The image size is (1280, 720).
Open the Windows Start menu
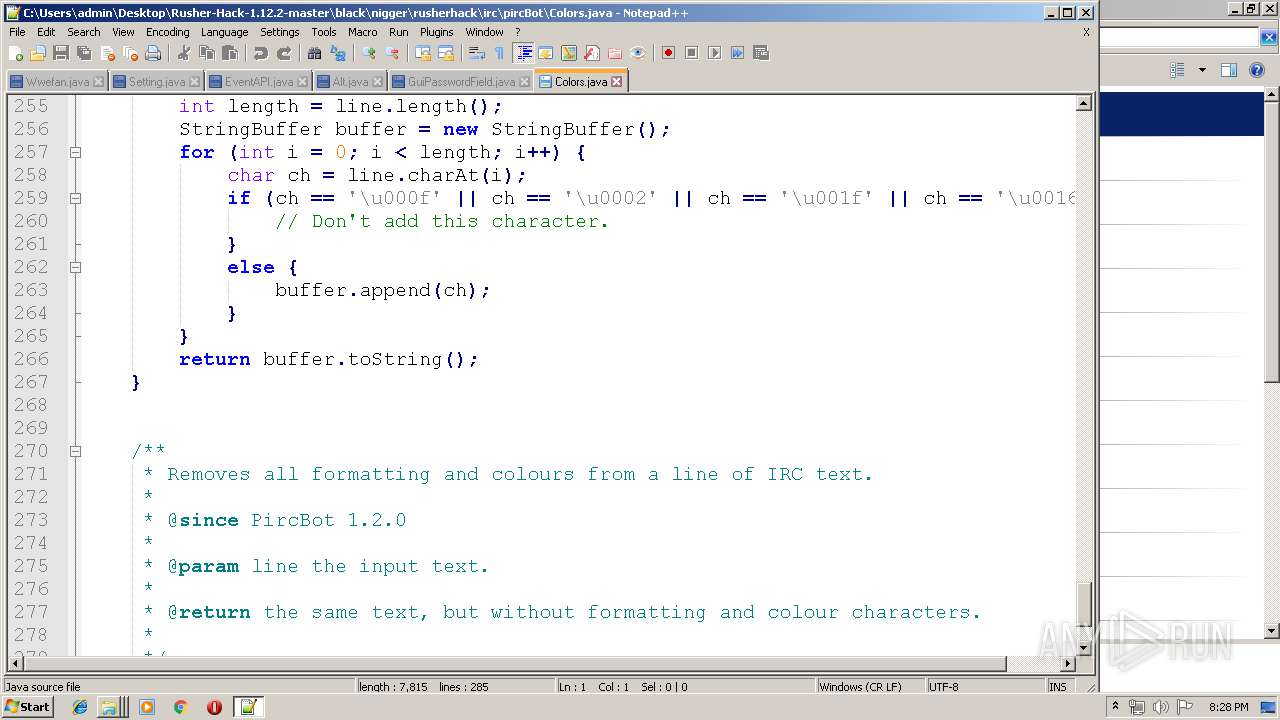pyautogui.click(x=27, y=707)
